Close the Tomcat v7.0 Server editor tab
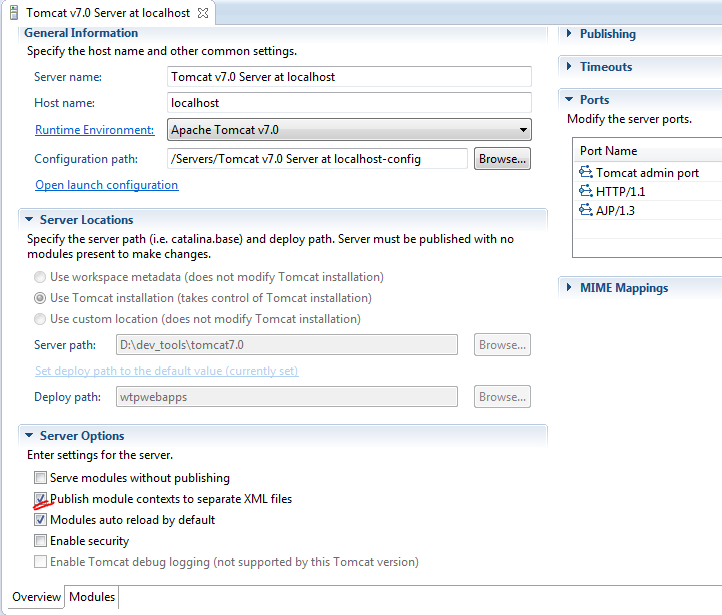This screenshot has height=615, width=722. (x=203, y=13)
